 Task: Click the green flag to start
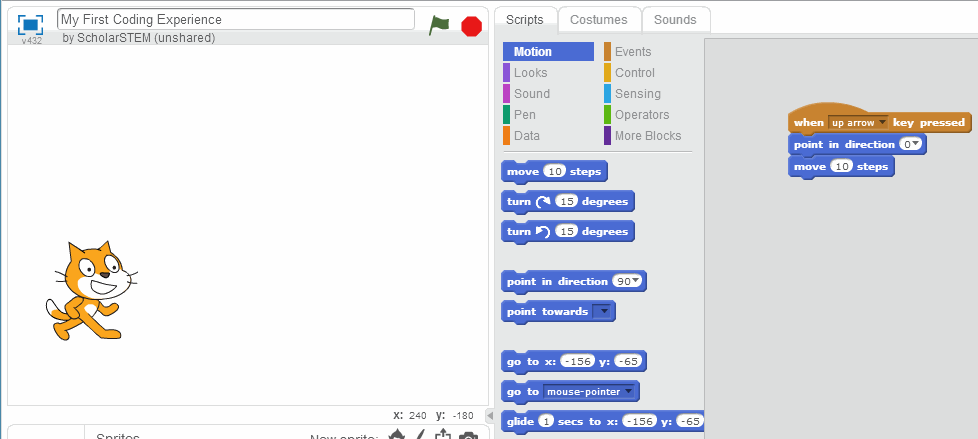point(439,25)
